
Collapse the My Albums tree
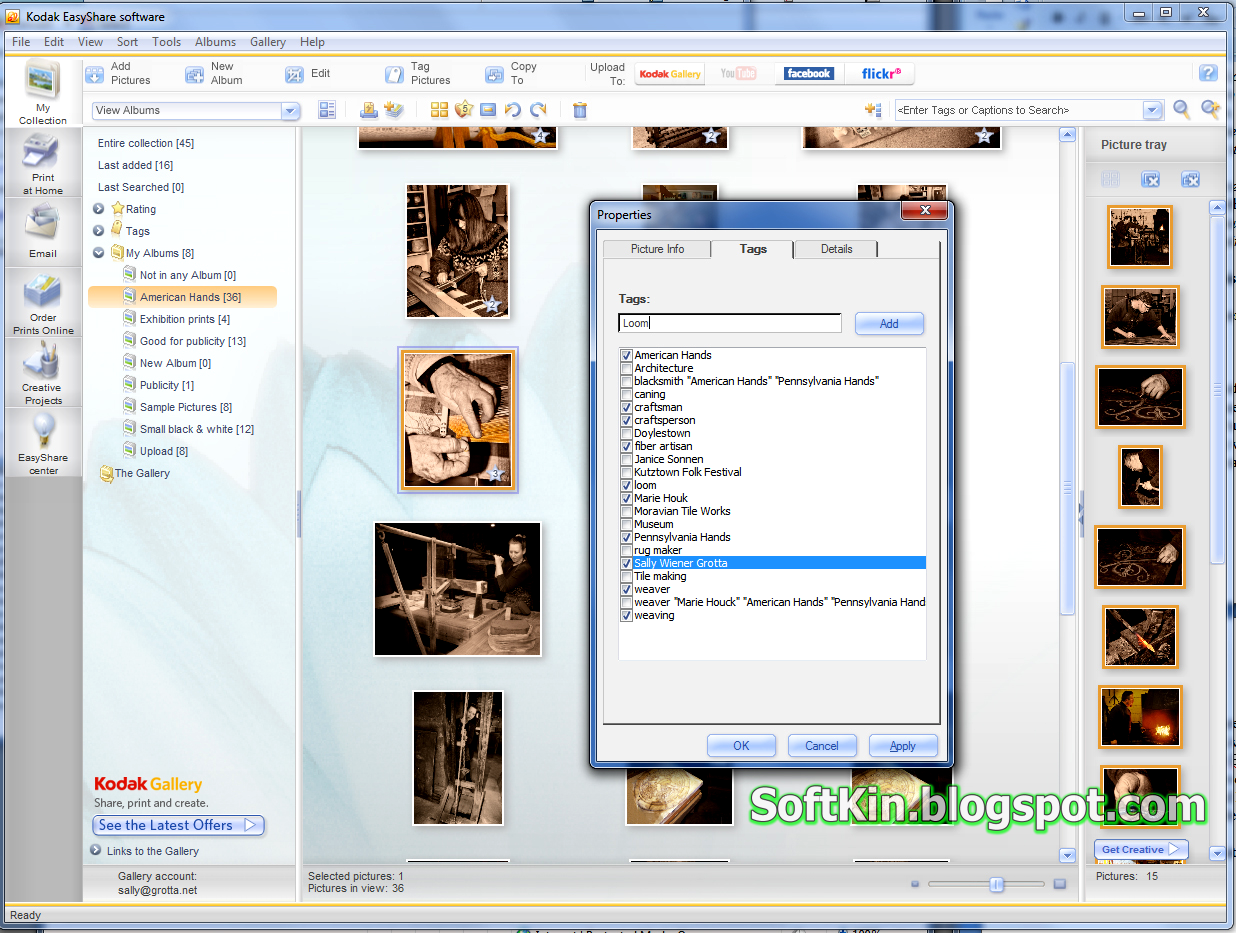pos(98,253)
